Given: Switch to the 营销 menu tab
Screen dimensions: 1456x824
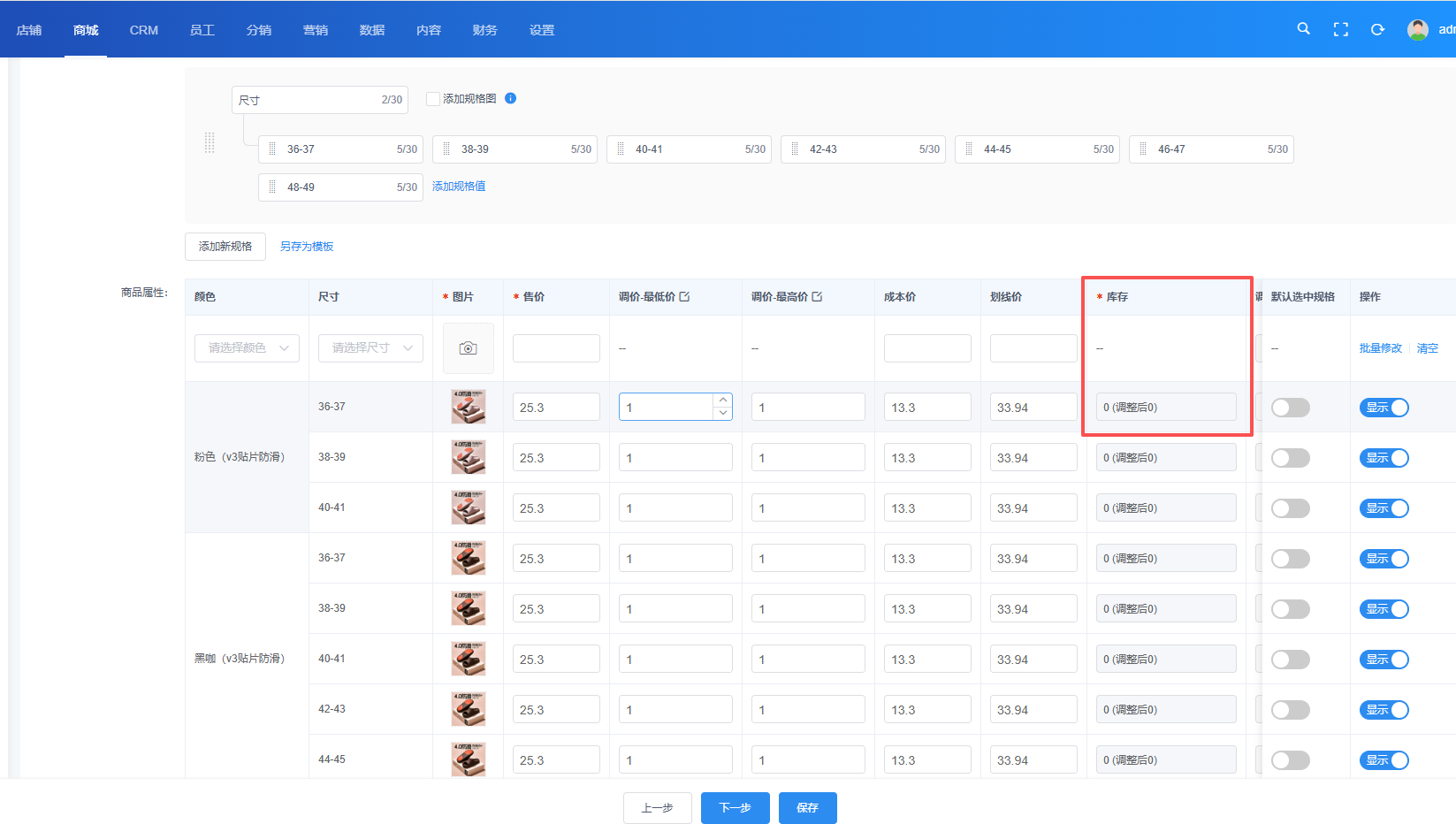Looking at the screenshot, I should (315, 30).
